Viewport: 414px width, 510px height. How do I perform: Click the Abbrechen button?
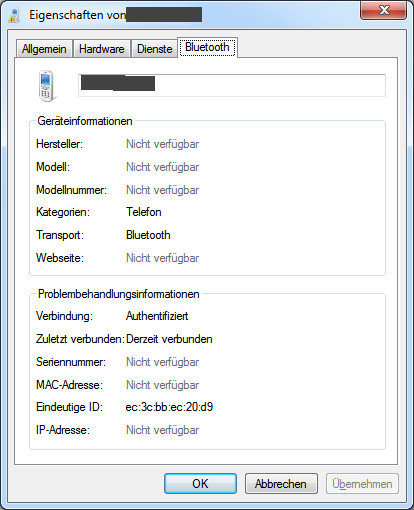click(x=281, y=484)
